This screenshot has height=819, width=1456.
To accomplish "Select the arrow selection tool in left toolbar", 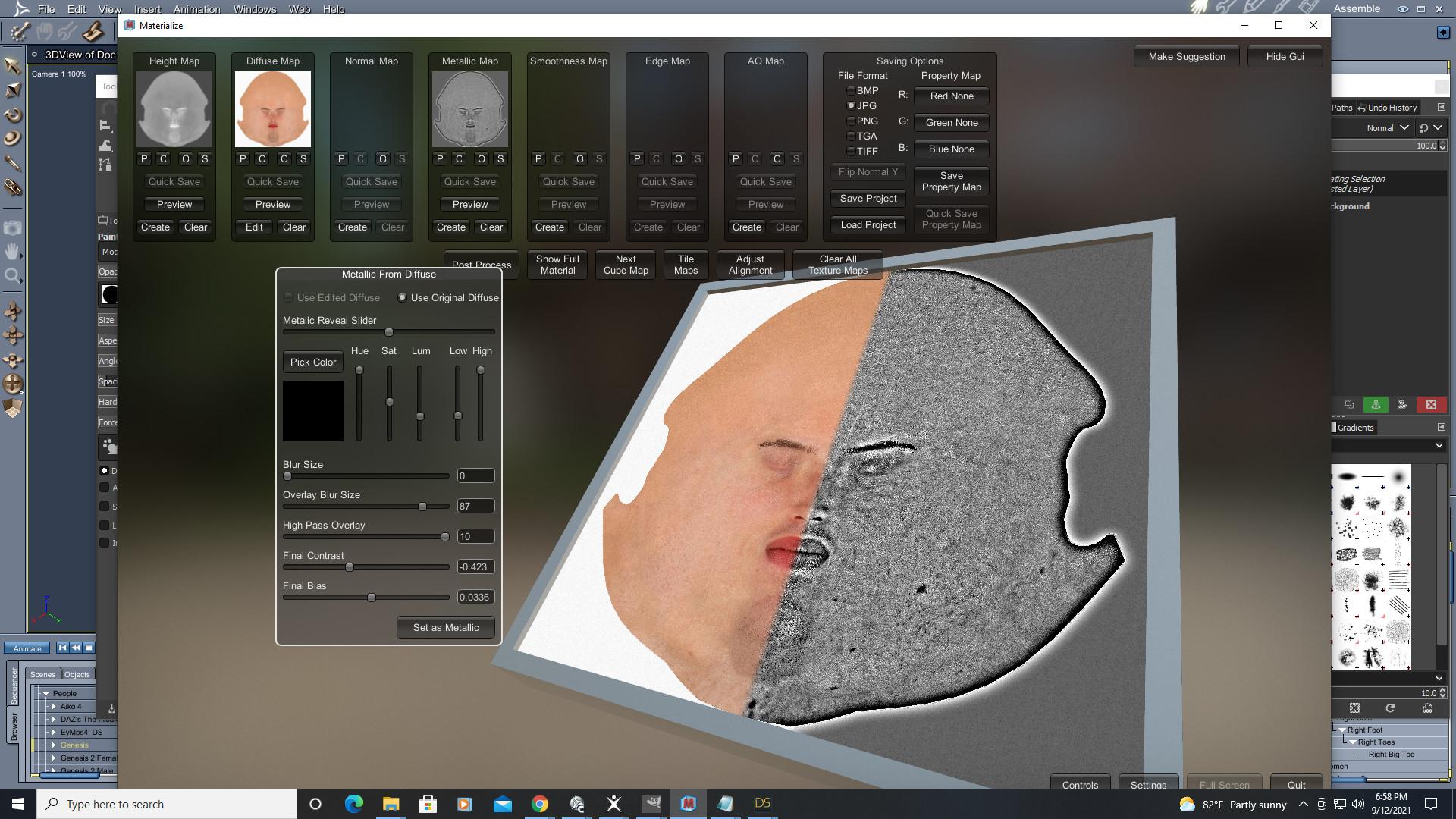I will tap(12, 66).
